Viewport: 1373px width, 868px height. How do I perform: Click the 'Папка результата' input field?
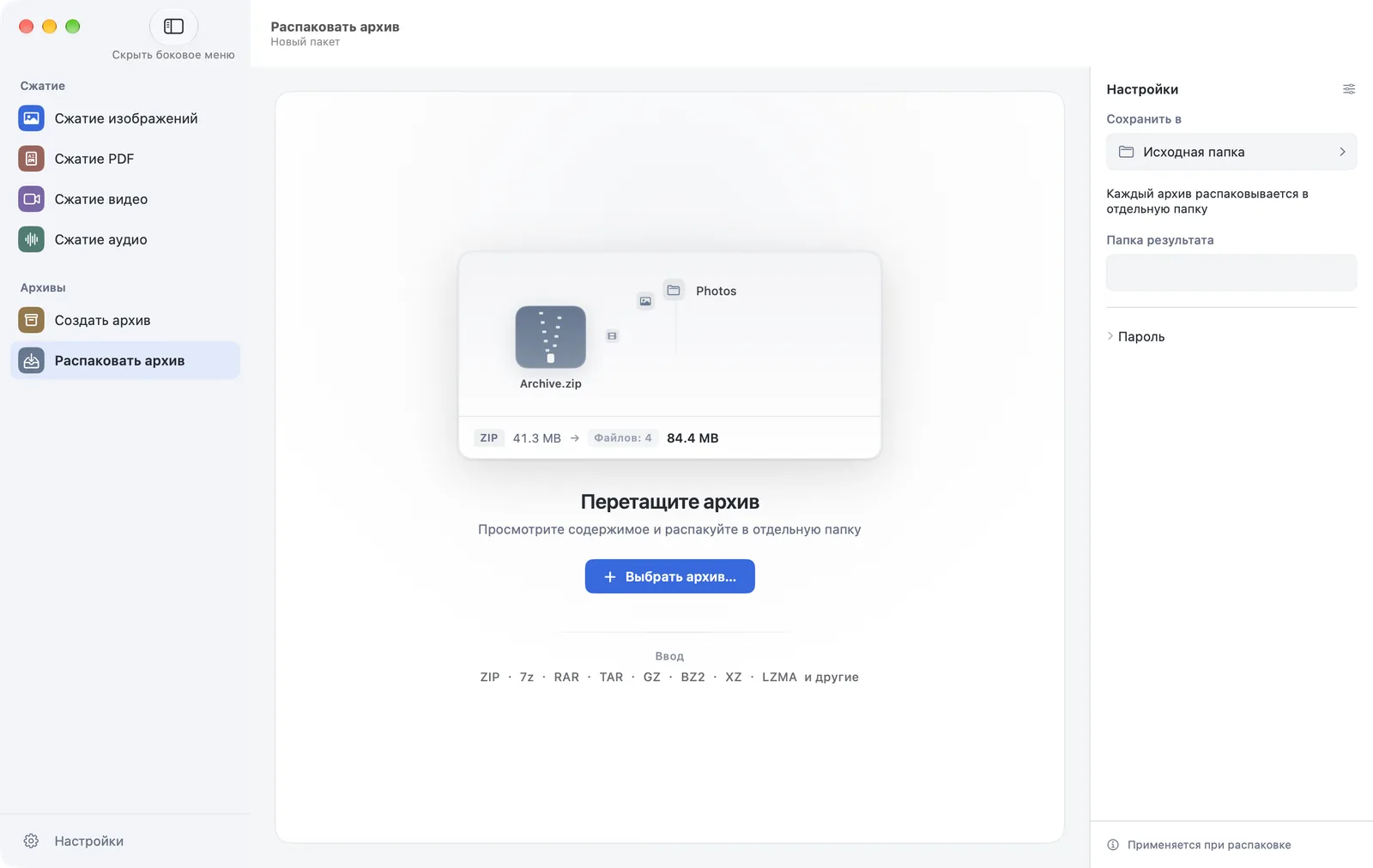point(1231,273)
